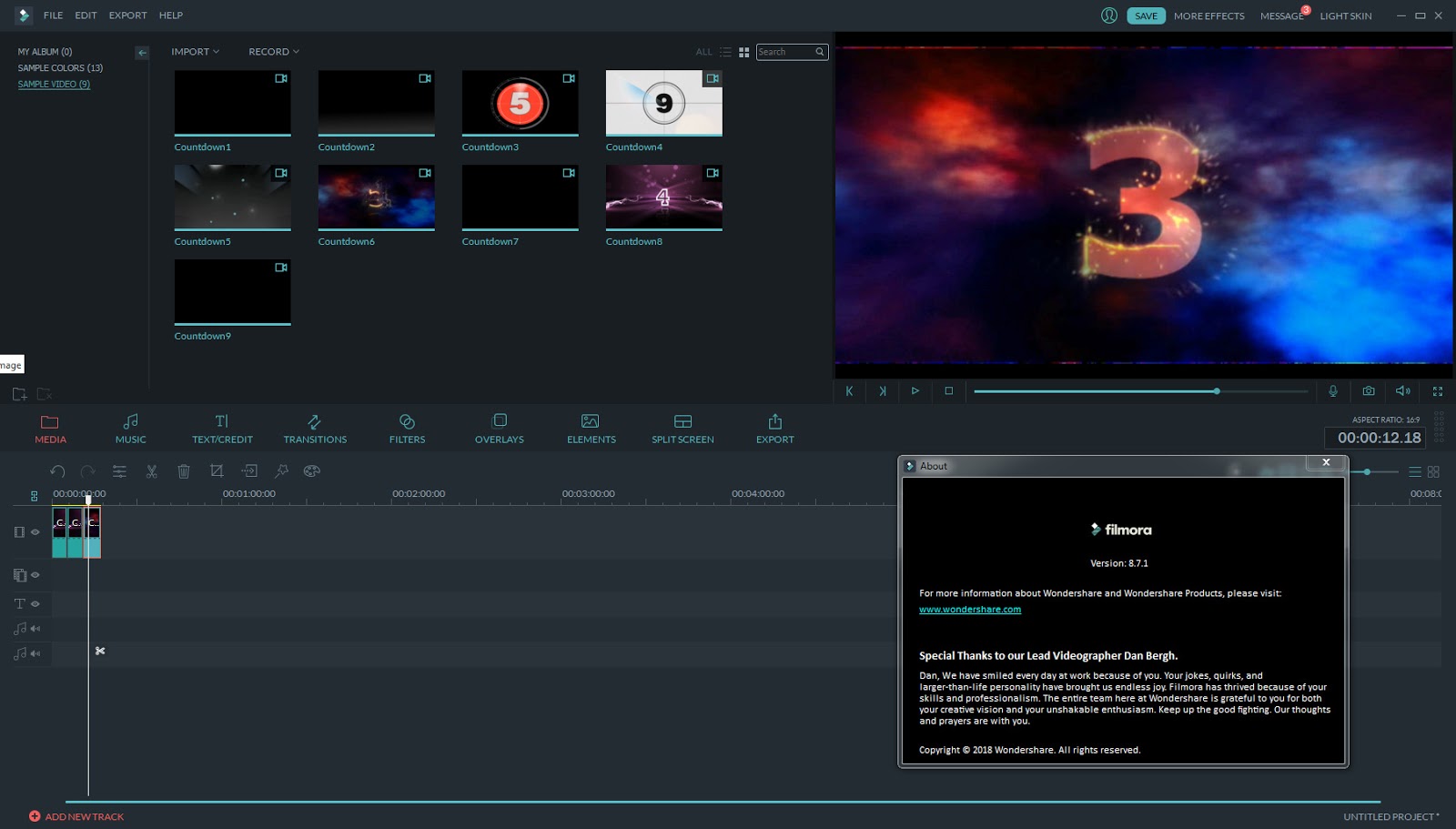Stop the preview playback
The width and height of the screenshot is (1456, 829).
click(948, 391)
